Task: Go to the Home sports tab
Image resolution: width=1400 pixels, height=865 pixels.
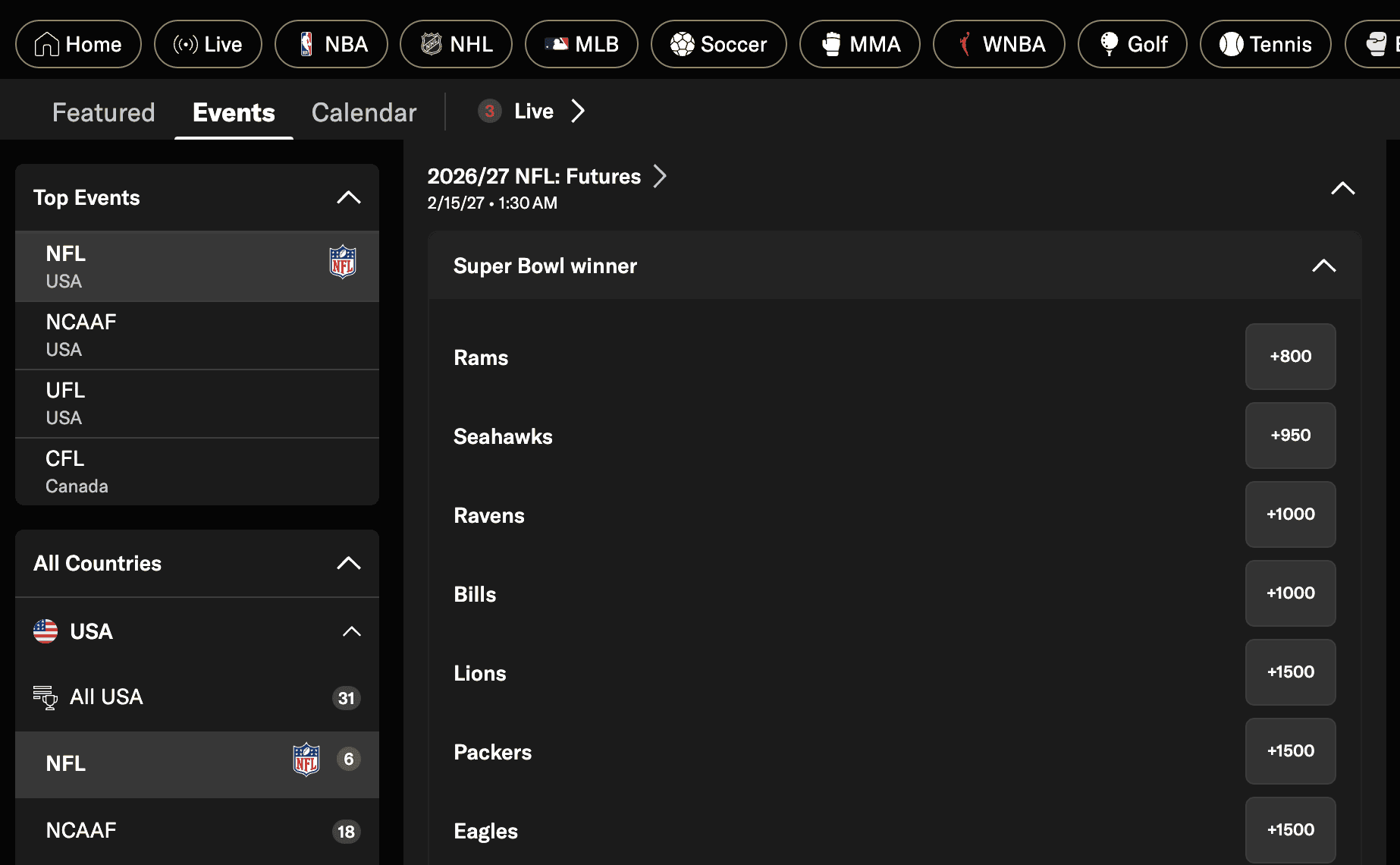Action: [x=78, y=44]
